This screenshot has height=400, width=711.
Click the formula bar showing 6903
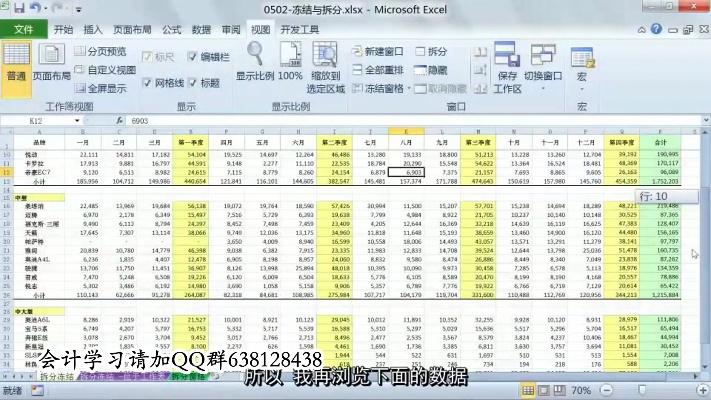(414, 121)
